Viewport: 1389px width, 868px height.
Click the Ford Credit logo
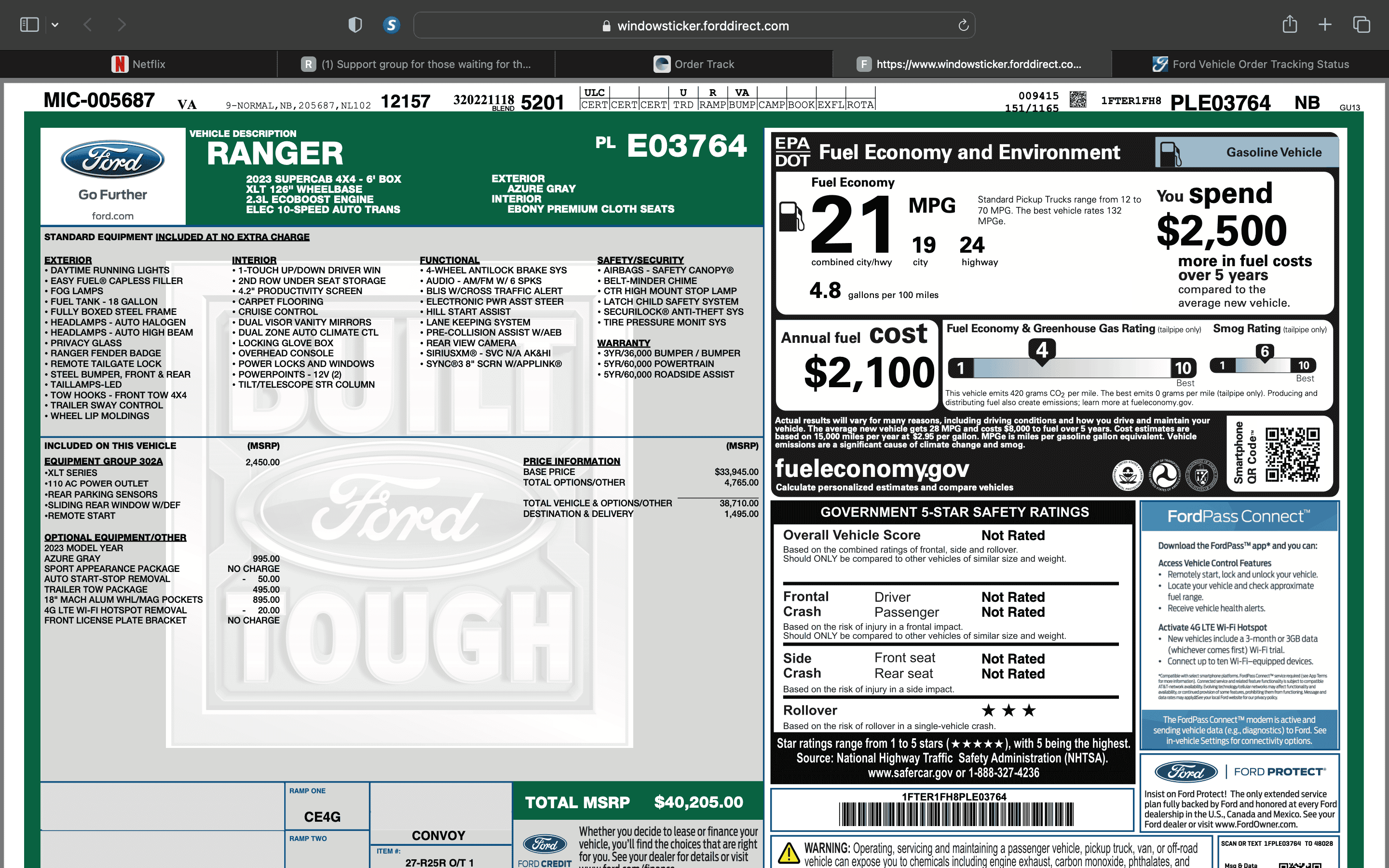click(x=545, y=850)
